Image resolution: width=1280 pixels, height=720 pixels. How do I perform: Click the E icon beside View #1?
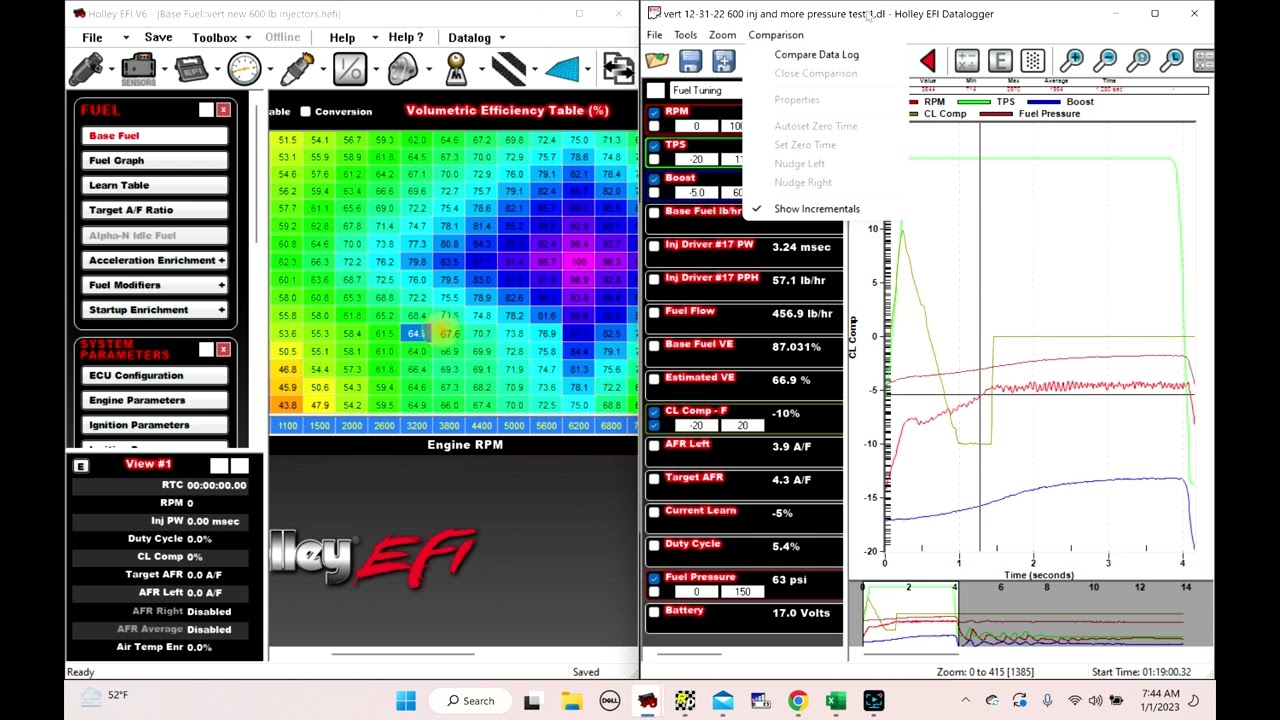coord(81,466)
